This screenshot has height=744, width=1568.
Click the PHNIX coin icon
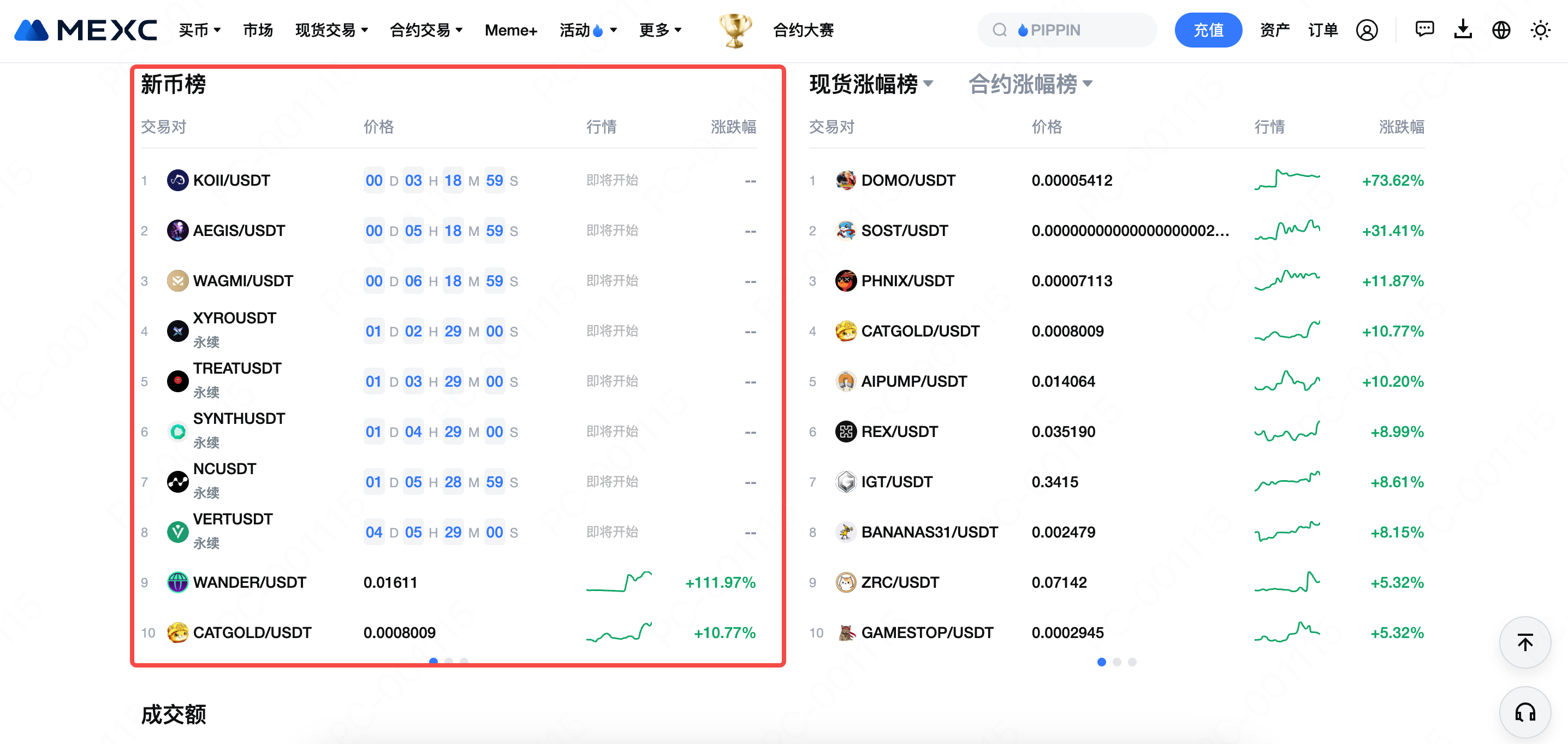click(846, 281)
